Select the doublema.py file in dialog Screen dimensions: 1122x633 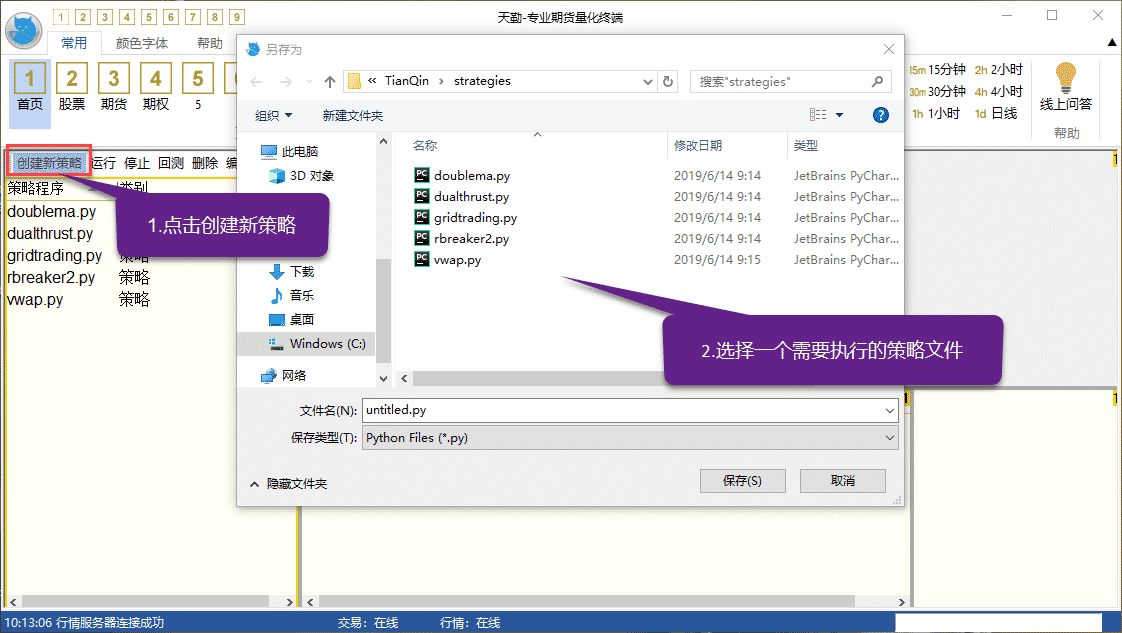[x=472, y=176]
